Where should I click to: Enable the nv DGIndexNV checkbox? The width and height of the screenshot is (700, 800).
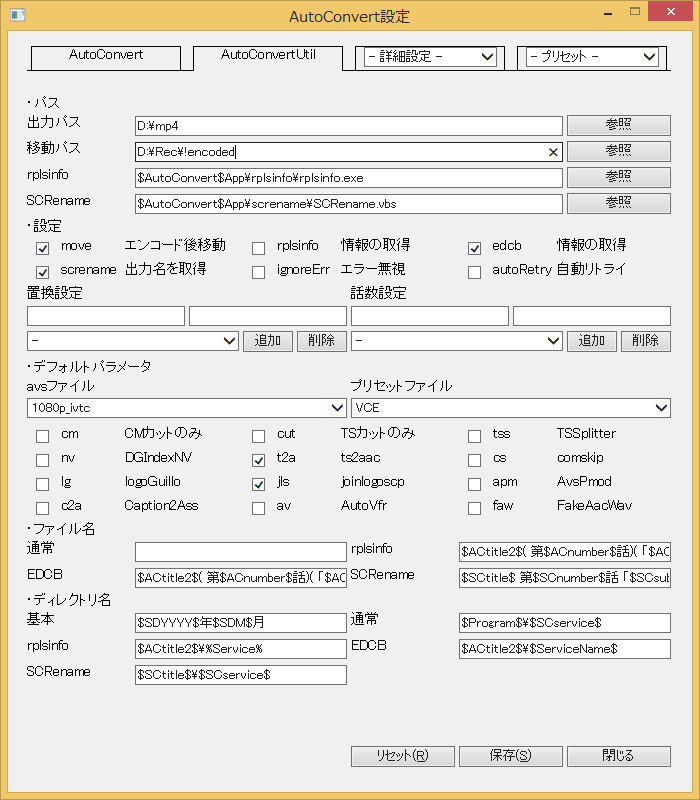tap(43, 461)
